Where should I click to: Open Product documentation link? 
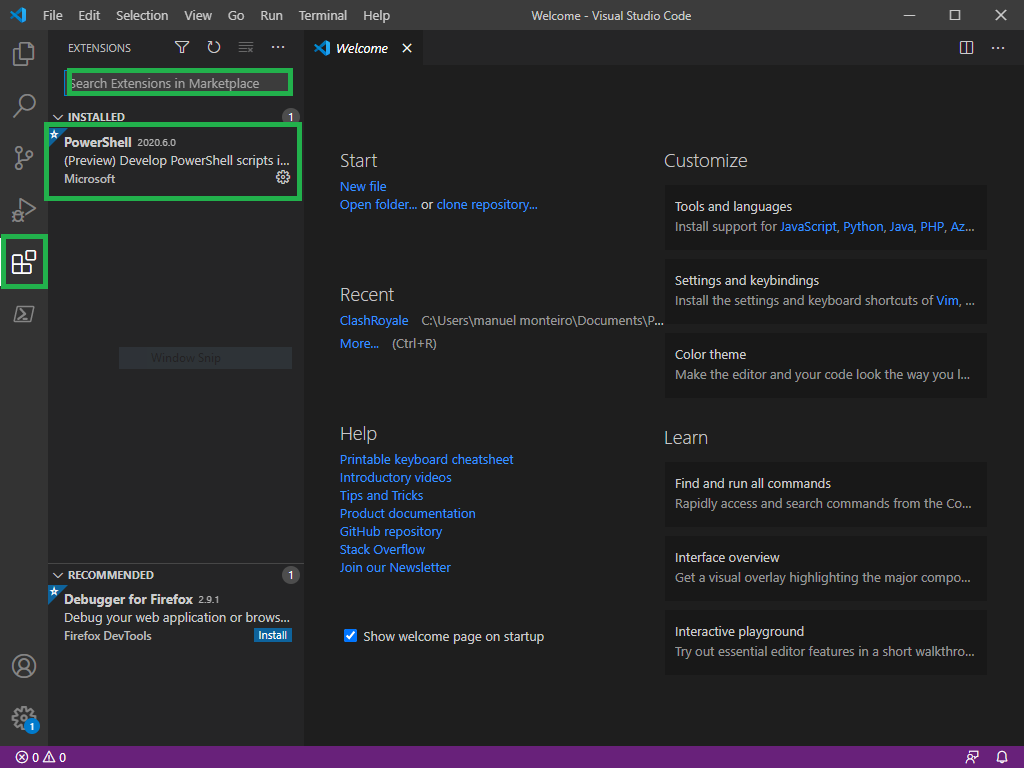[x=408, y=513]
